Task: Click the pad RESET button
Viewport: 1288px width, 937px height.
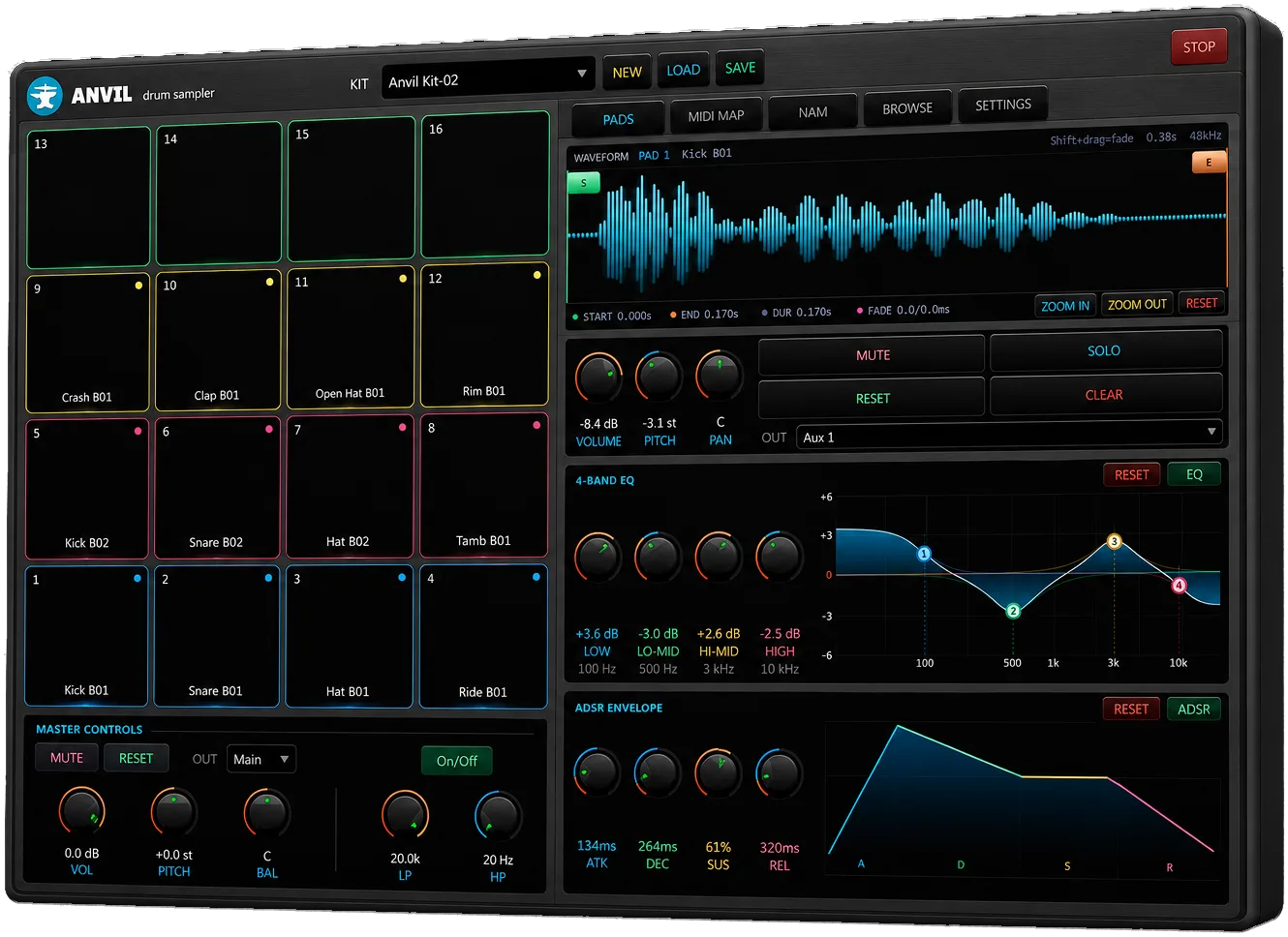Action: coord(872,398)
